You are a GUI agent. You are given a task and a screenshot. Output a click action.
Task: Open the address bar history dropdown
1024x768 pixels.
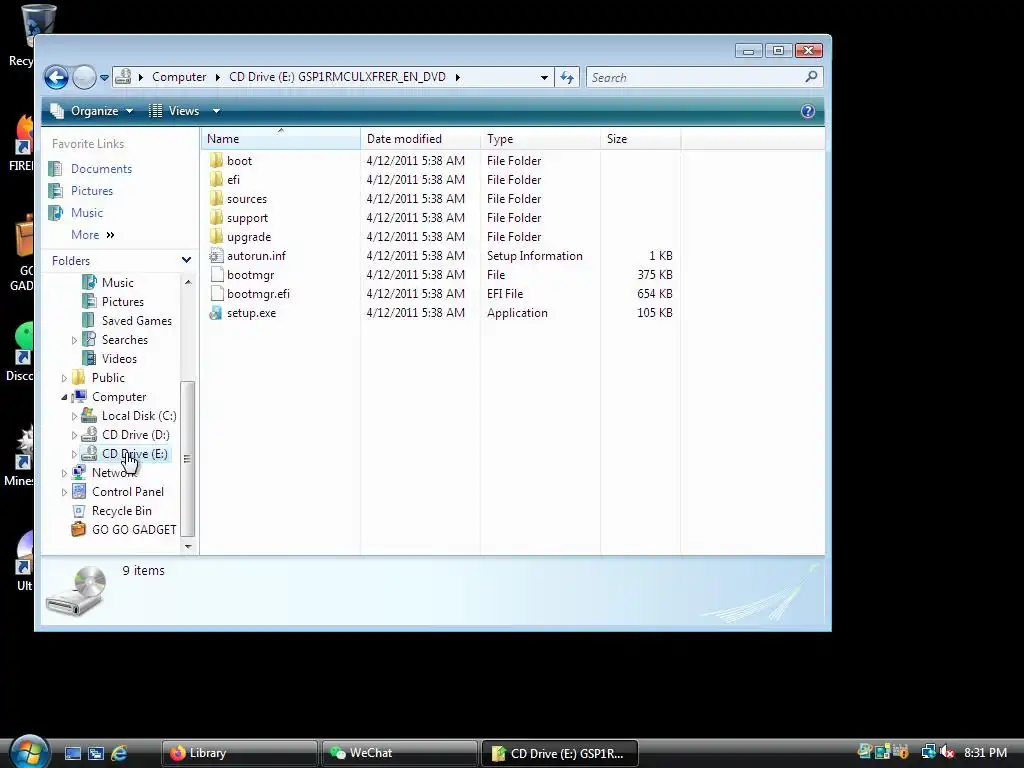pyautogui.click(x=544, y=78)
